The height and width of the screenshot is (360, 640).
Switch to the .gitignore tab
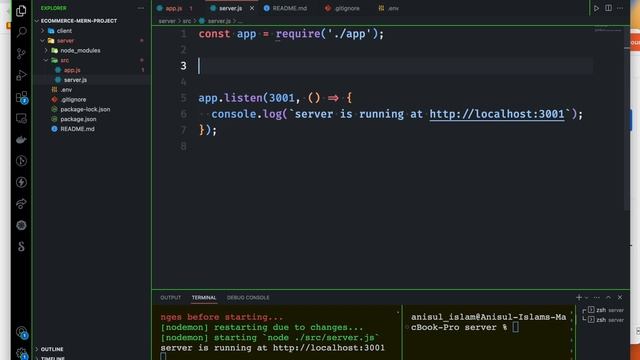coord(347,8)
